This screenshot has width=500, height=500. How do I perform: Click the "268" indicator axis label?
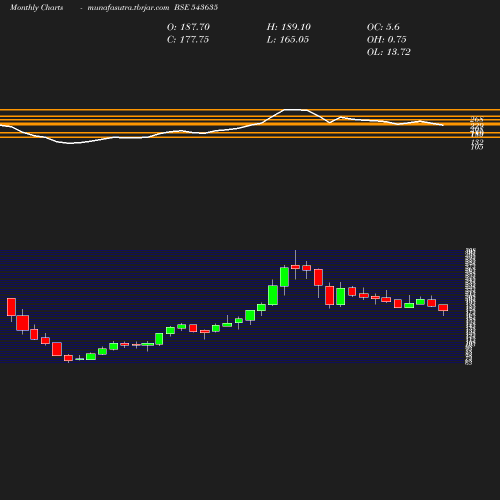tap(477, 119)
